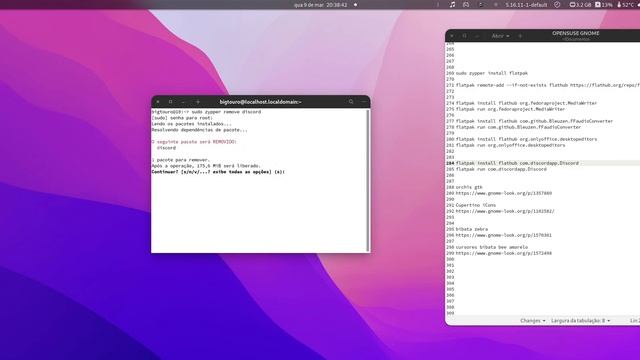This screenshot has height=360, width=640.
Task: Click the OPENSUSE GNOME document title
Action: (576, 33)
